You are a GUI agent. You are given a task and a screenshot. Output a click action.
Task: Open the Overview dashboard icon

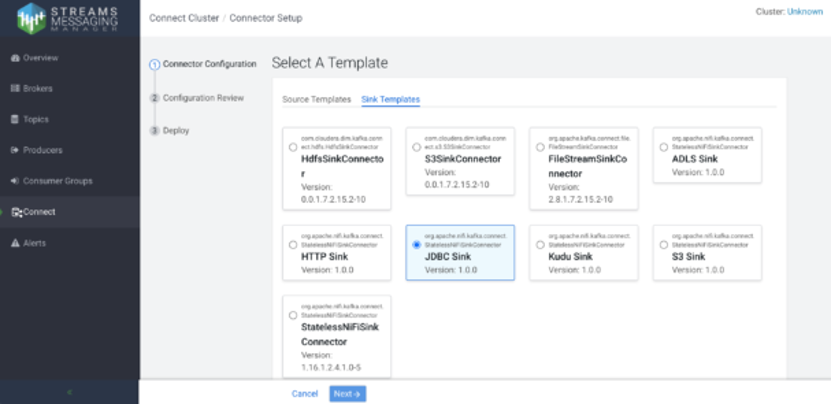click(x=15, y=58)
